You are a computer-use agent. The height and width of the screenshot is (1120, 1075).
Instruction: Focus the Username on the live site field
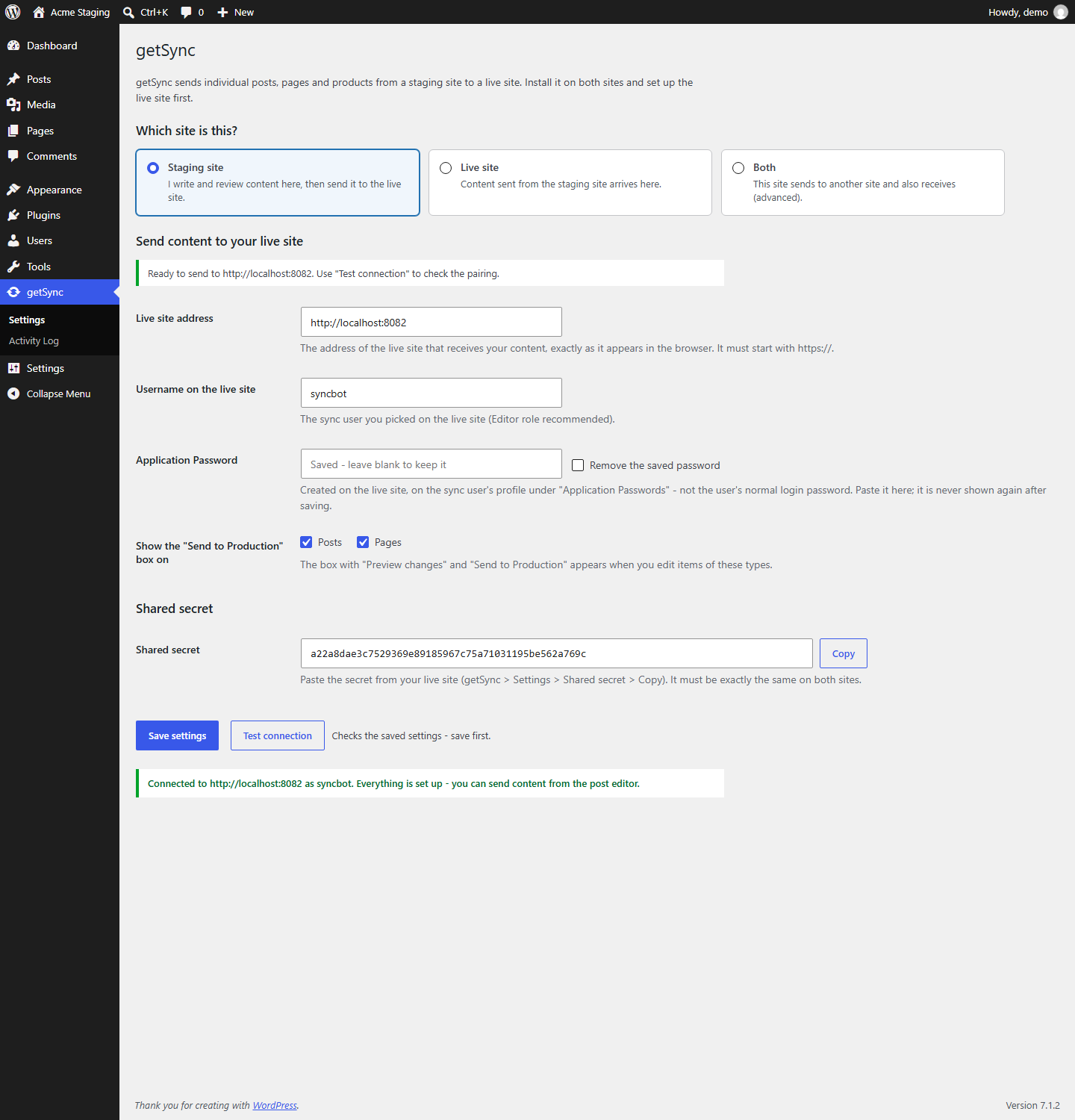[x=431, y=393]
